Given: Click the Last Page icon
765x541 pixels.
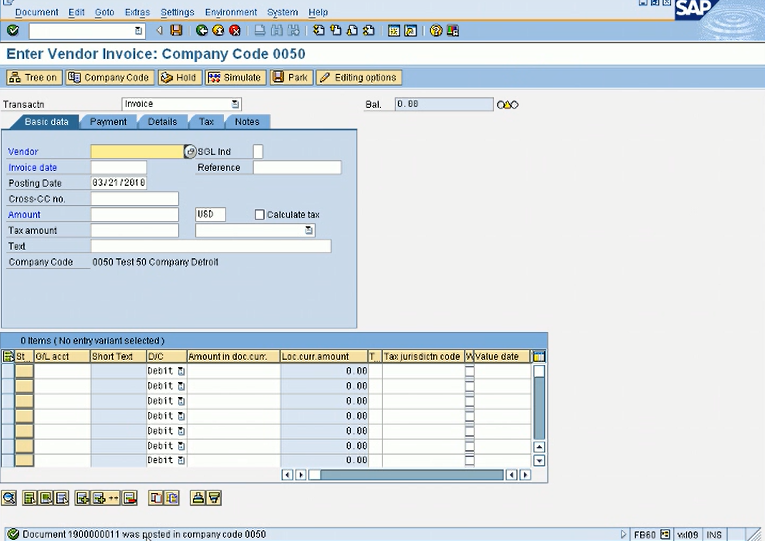Looking at the screenshot, I should [x=369, y=31].
